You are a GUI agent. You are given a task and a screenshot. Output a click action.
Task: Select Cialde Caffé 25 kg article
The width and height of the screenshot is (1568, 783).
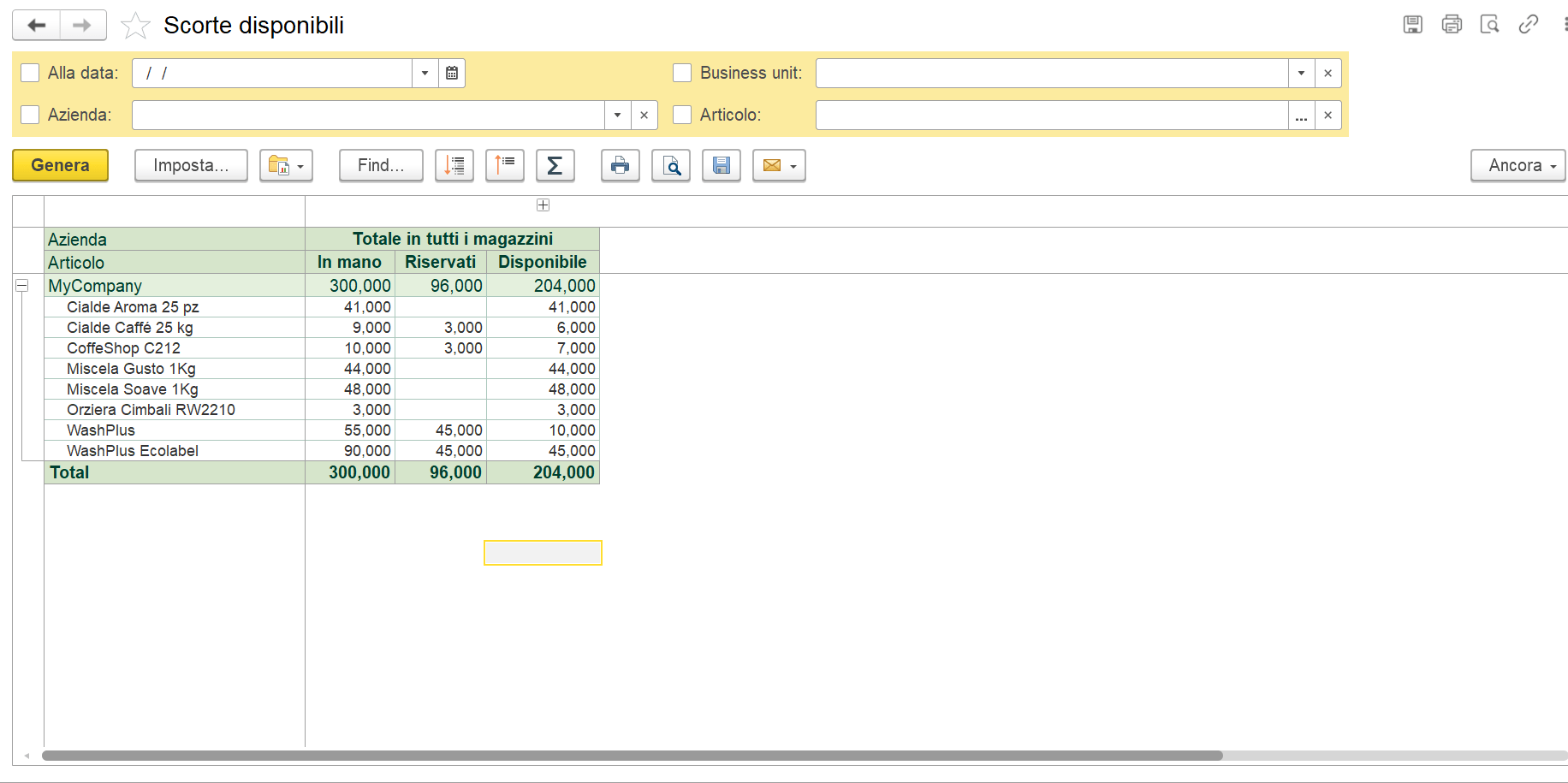coord(130,328)
